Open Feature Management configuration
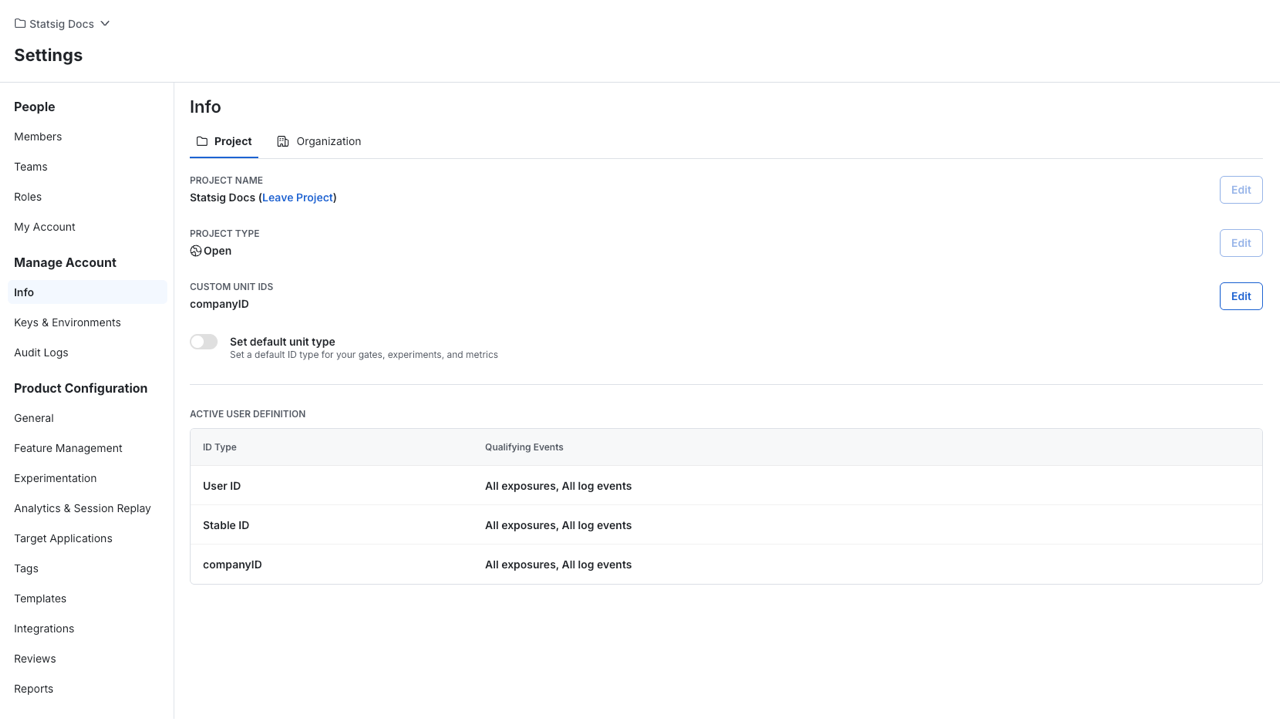The height and width of the screenshot is (722, 1280). 68,448
